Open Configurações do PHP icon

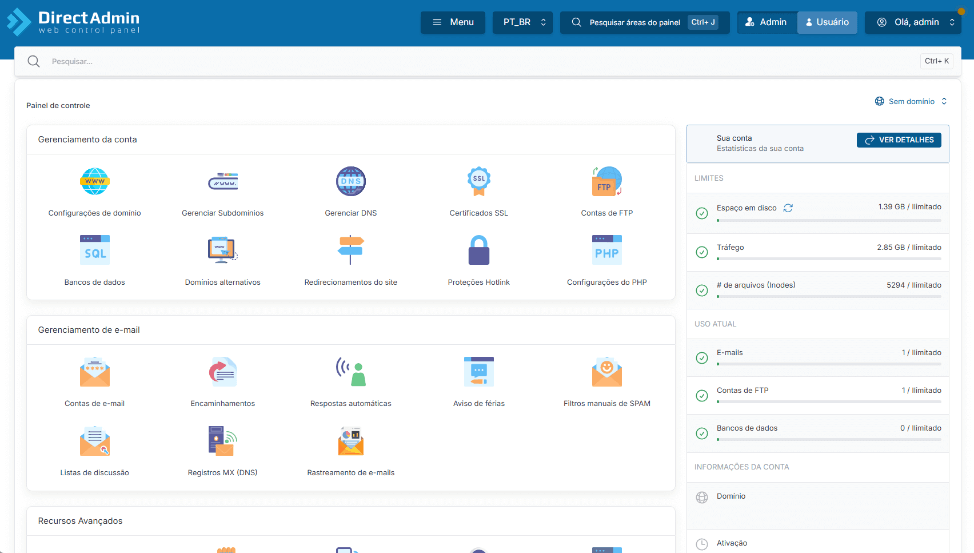point(607,250)
